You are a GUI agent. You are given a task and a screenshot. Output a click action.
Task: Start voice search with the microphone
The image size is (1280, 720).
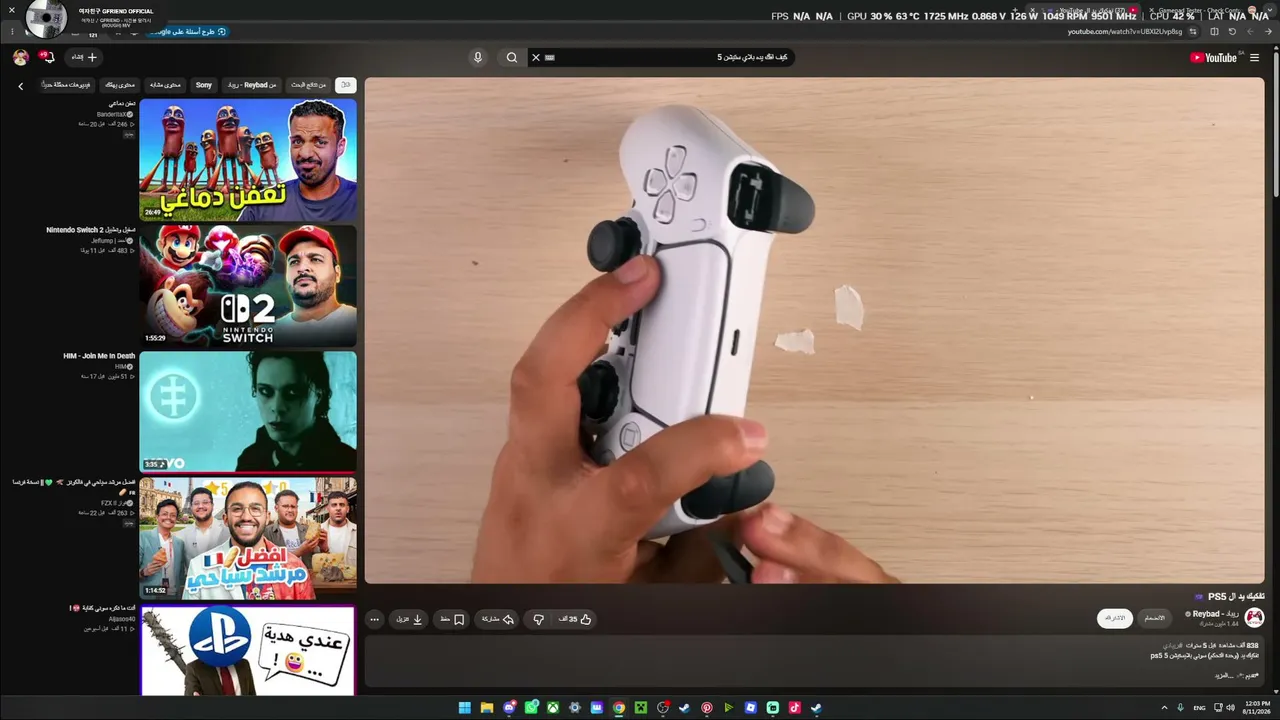click(478, 57)
